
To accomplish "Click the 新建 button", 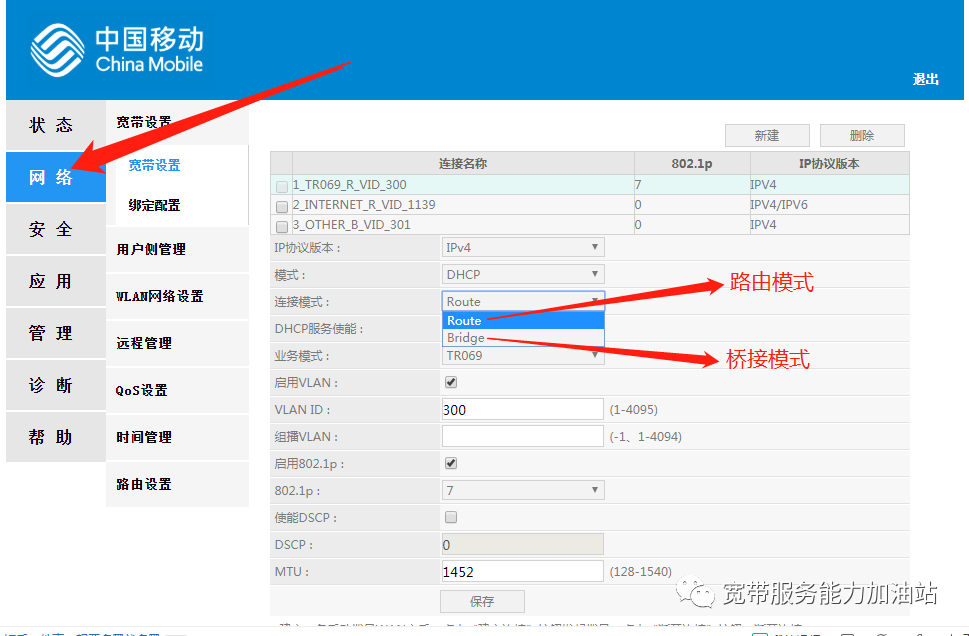I will (x=767, y=135).
